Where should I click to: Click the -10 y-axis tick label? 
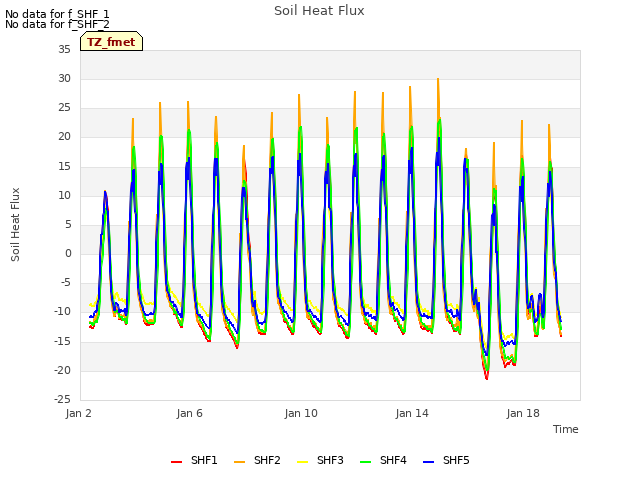[62, 312]
